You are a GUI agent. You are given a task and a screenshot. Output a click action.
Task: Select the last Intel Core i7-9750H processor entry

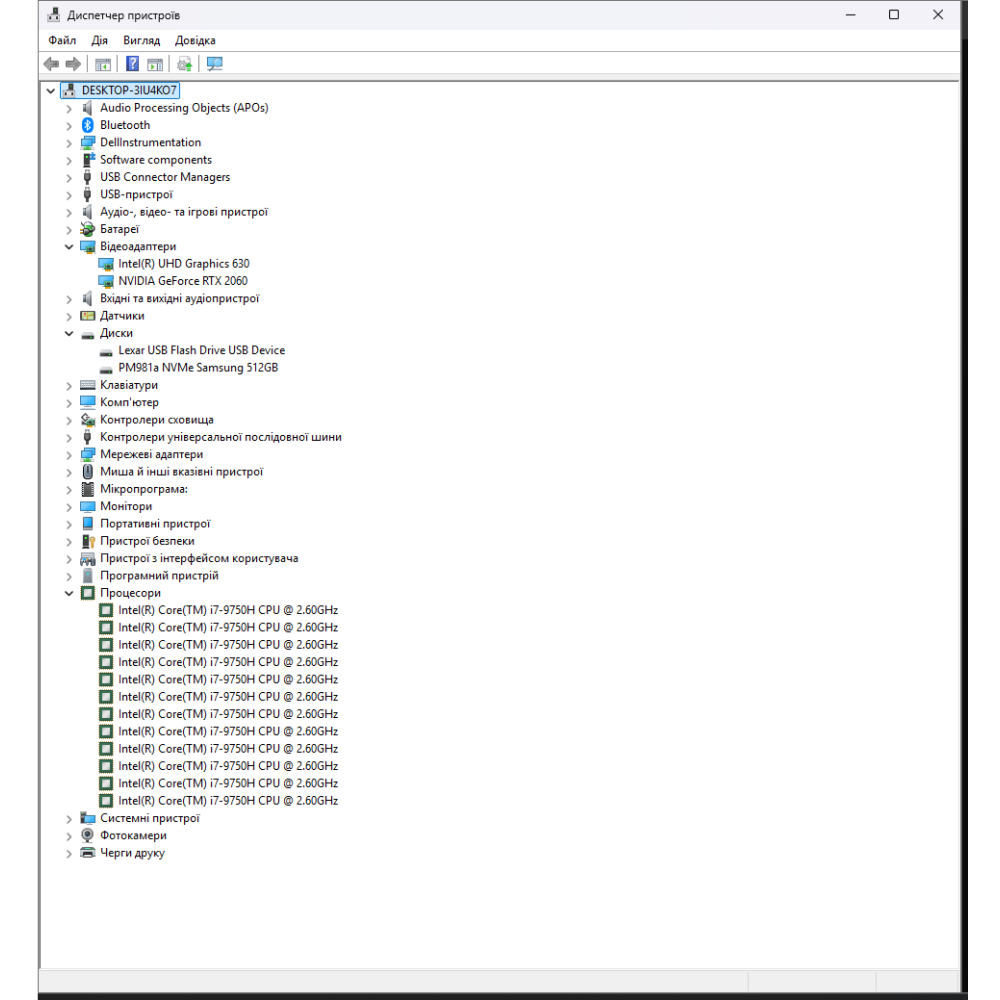coord(228,800)
